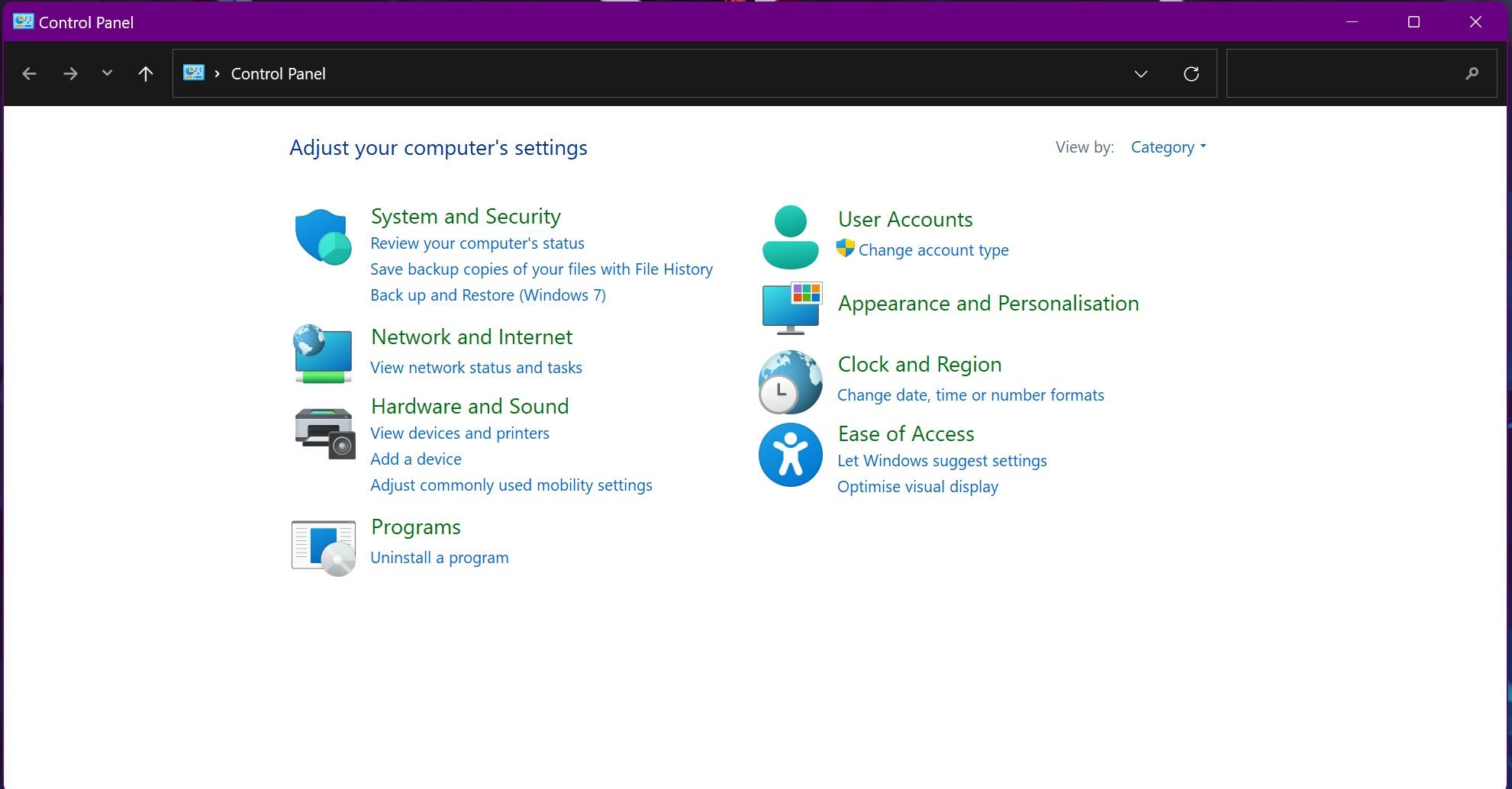
Task: Open the System and Security shield icon
Action: click(x=323, y=237)
